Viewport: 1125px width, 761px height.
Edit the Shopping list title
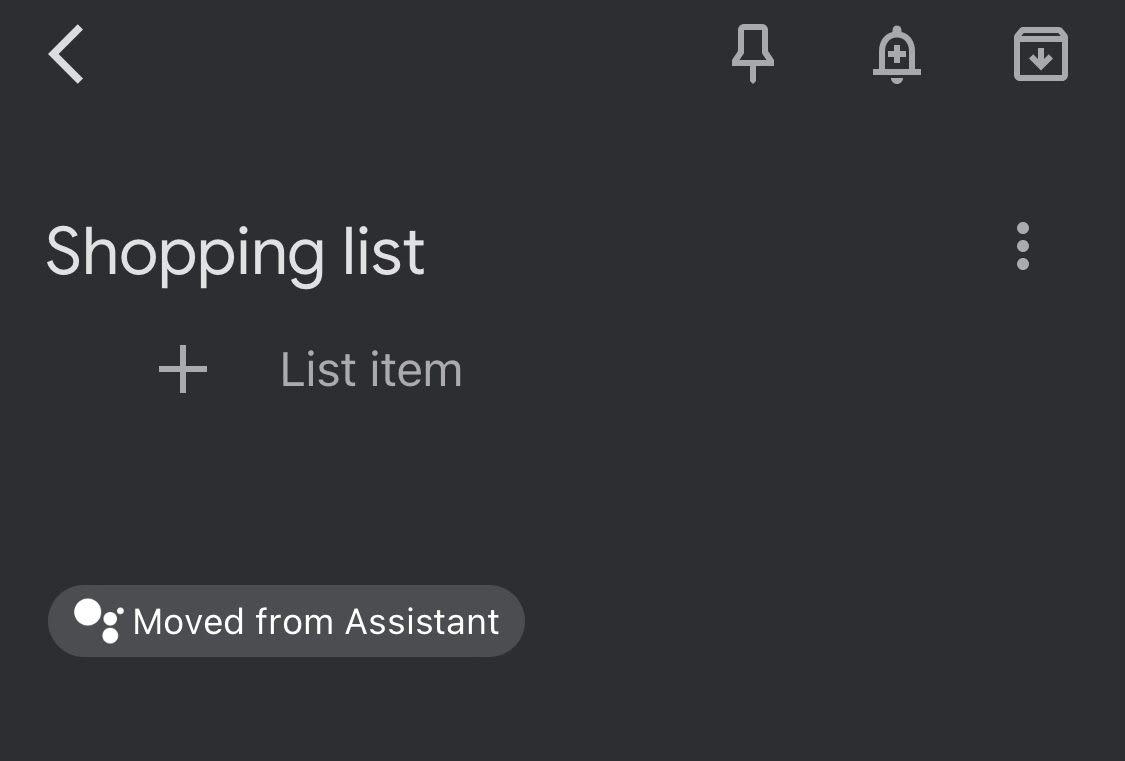pos(235,251)
